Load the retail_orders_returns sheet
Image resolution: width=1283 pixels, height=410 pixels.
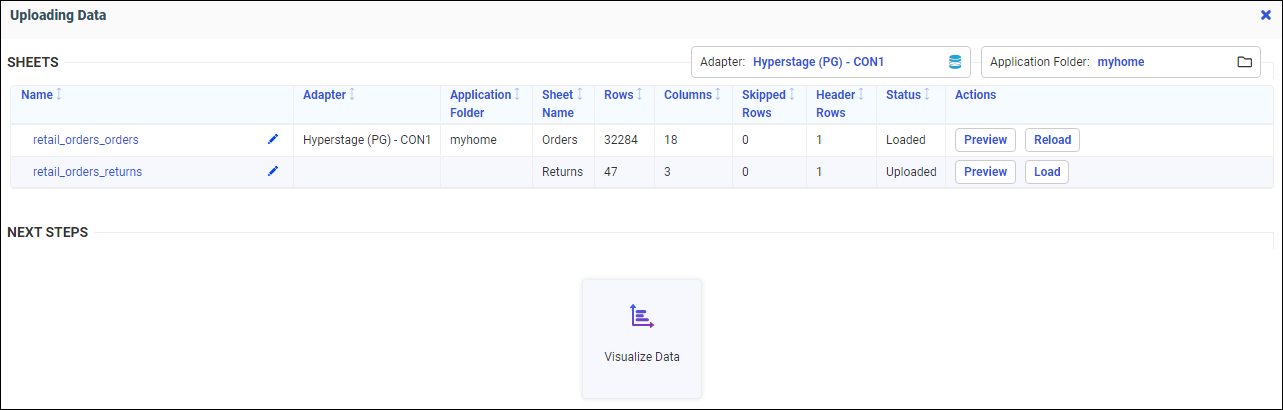tap(1047, 172)
